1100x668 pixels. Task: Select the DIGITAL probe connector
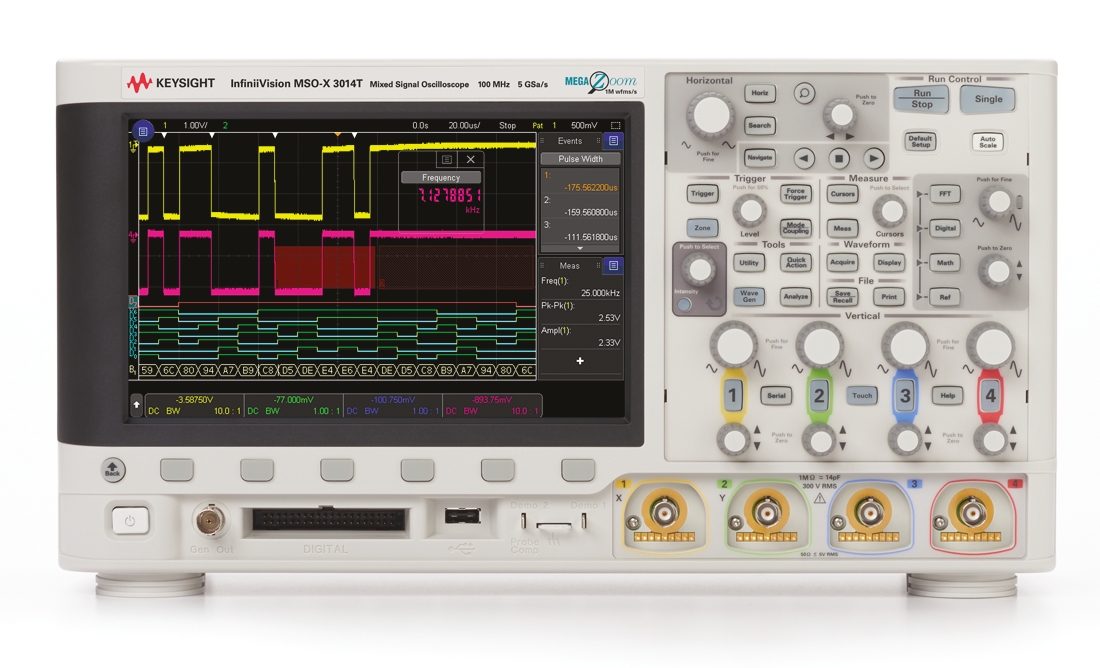pos(329,520)
